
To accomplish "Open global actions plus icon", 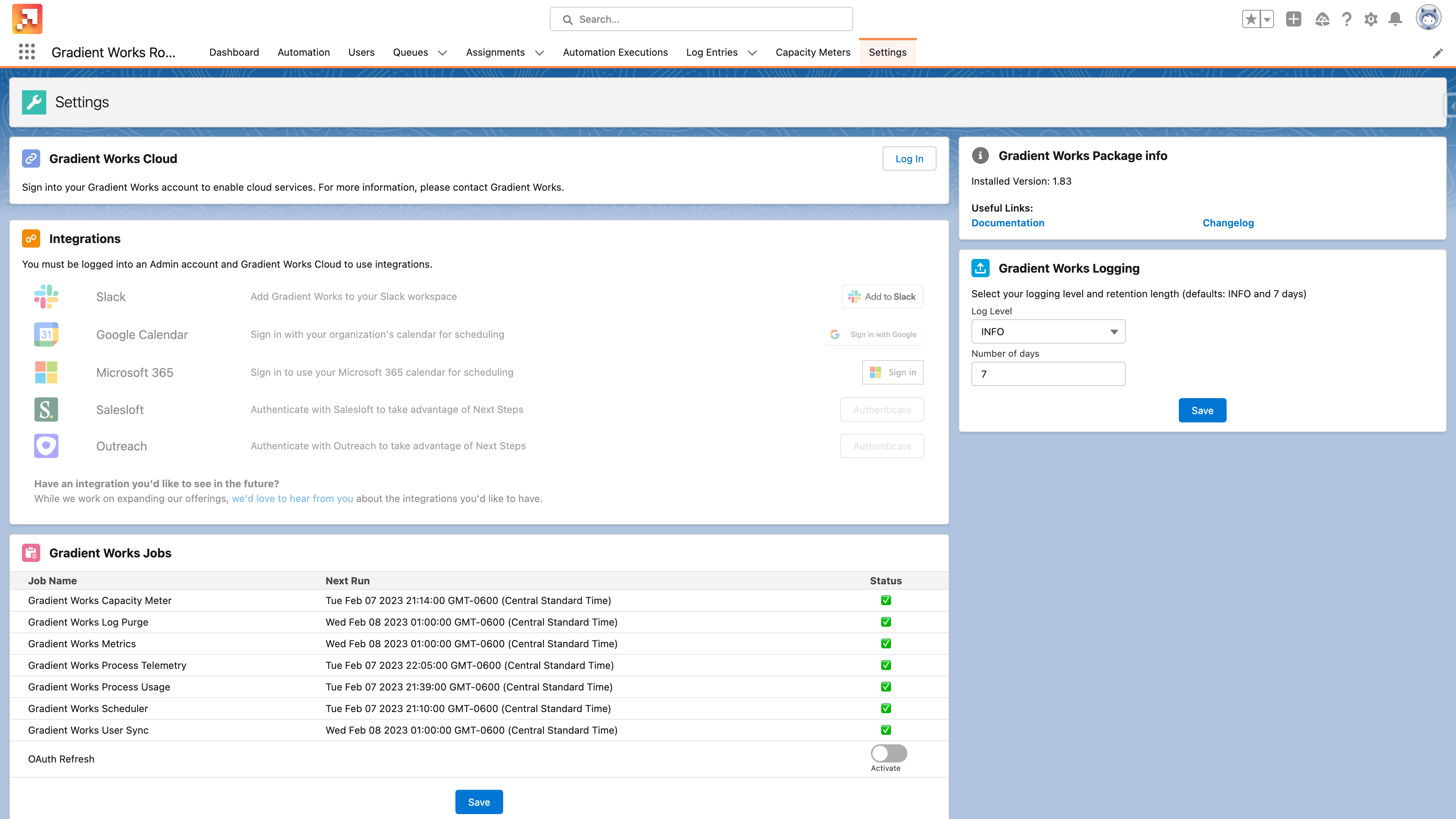I will click(1293, 19).
